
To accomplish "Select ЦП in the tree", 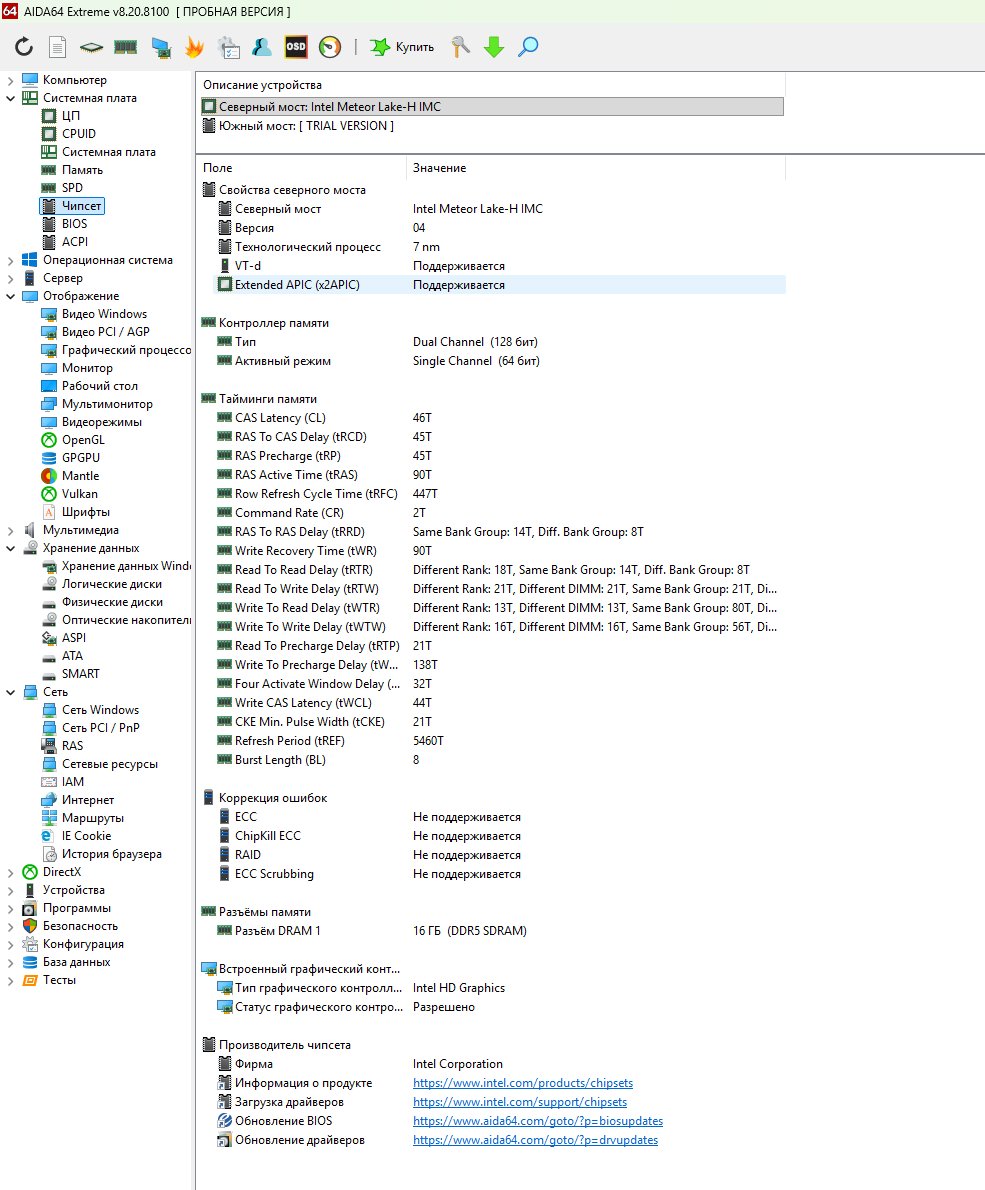I will (71, 115).
